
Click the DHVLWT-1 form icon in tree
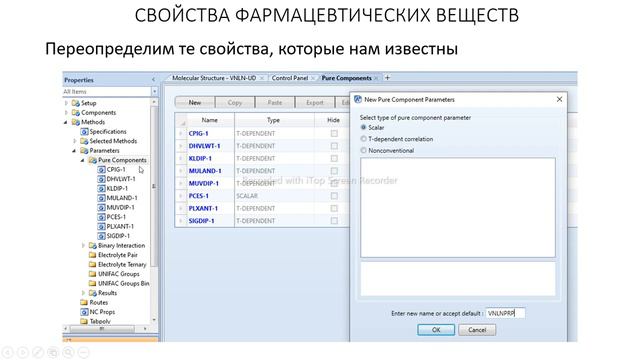pyautogui.click(x=101, y=179)
